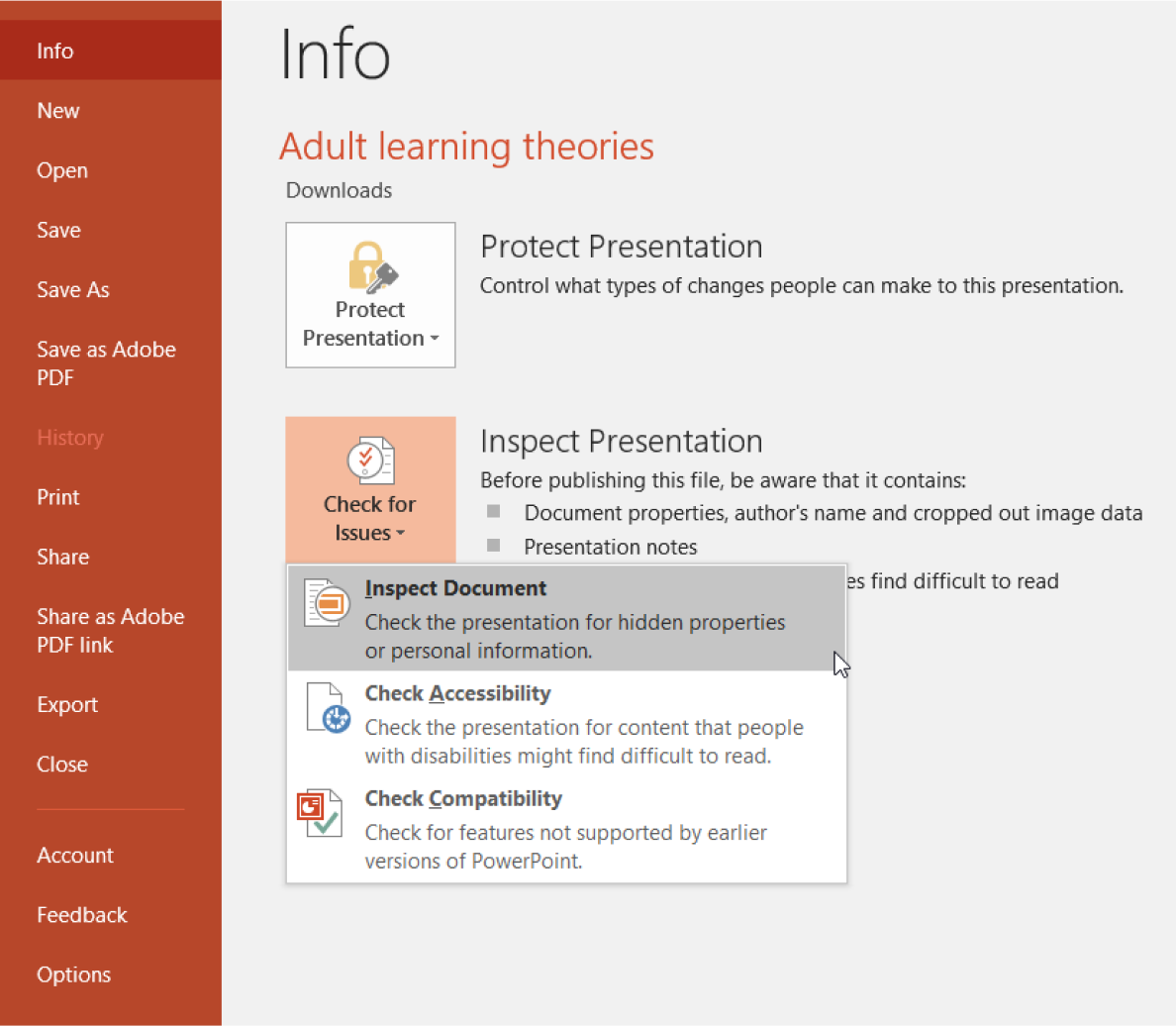Open the New tab in the sidebar

110,110
